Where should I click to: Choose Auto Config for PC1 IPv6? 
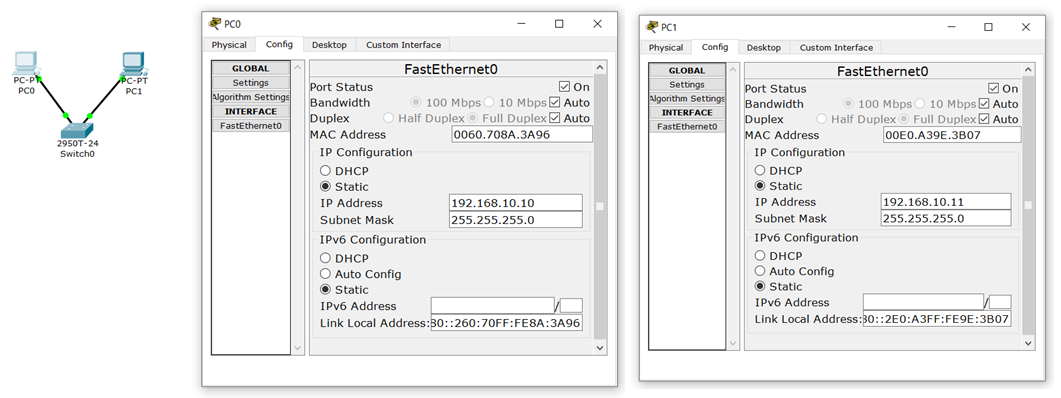click(760, 271)
